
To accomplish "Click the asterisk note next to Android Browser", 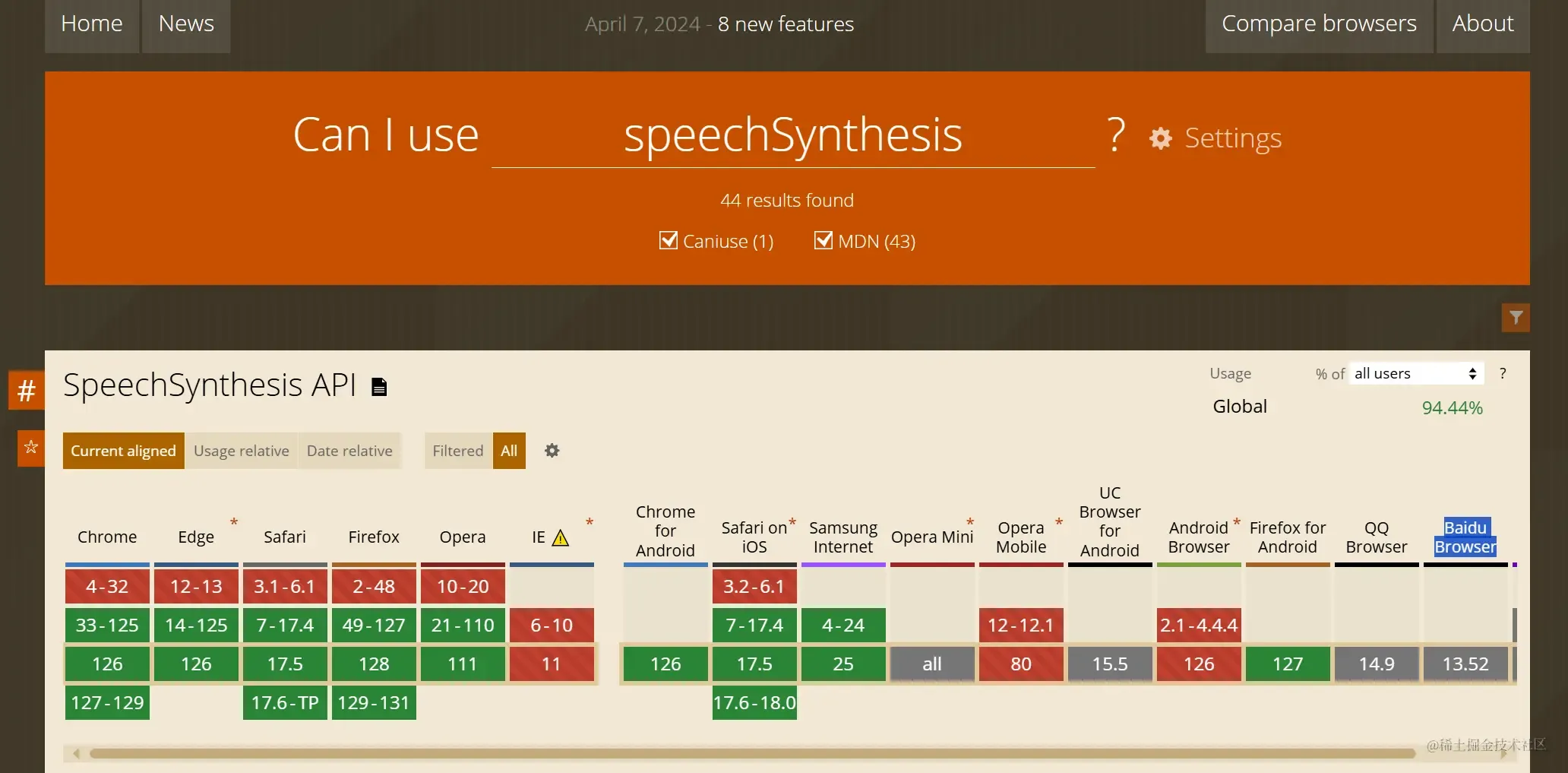I will 1237,522.
